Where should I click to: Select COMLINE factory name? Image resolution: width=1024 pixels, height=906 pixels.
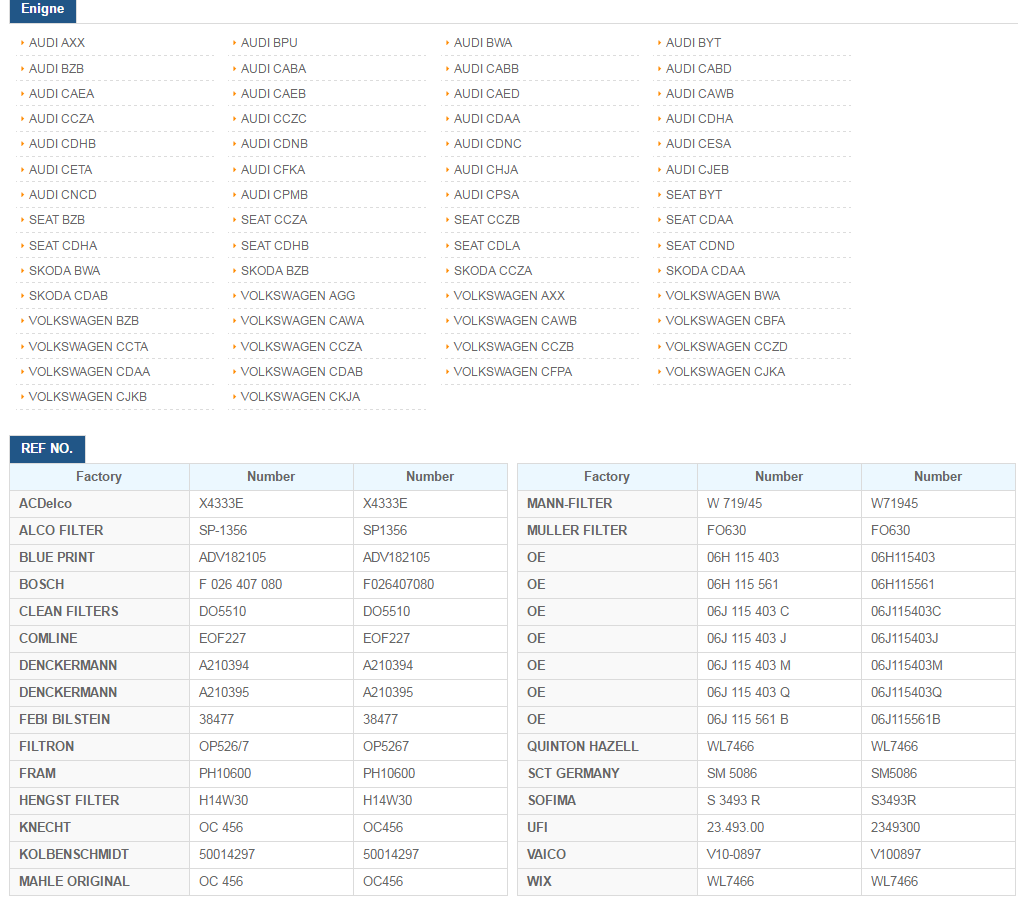click(x=48, y=638)
